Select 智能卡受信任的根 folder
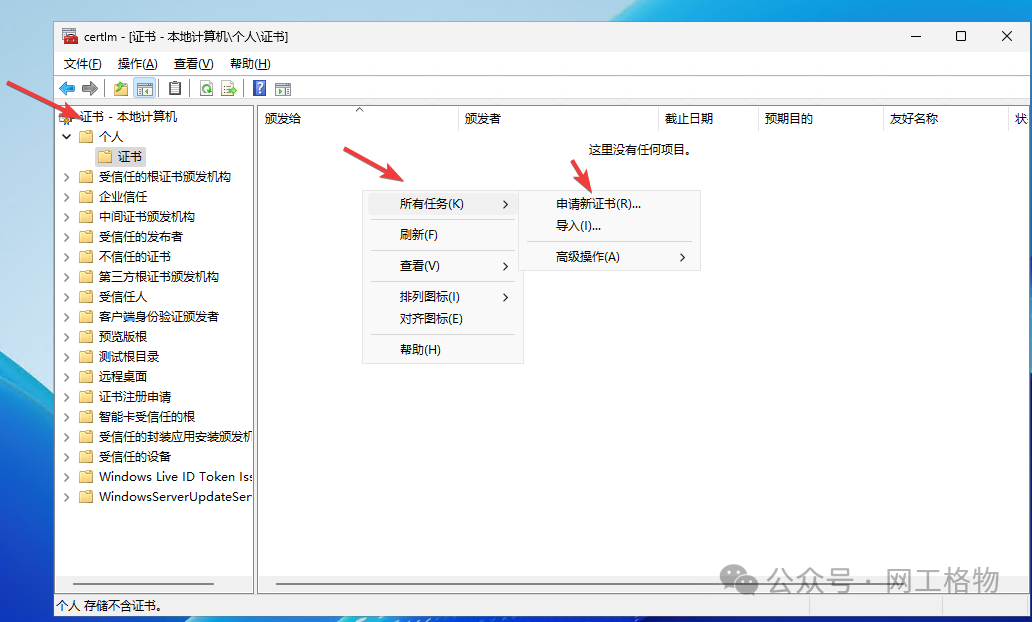 (x=137, y=417)
